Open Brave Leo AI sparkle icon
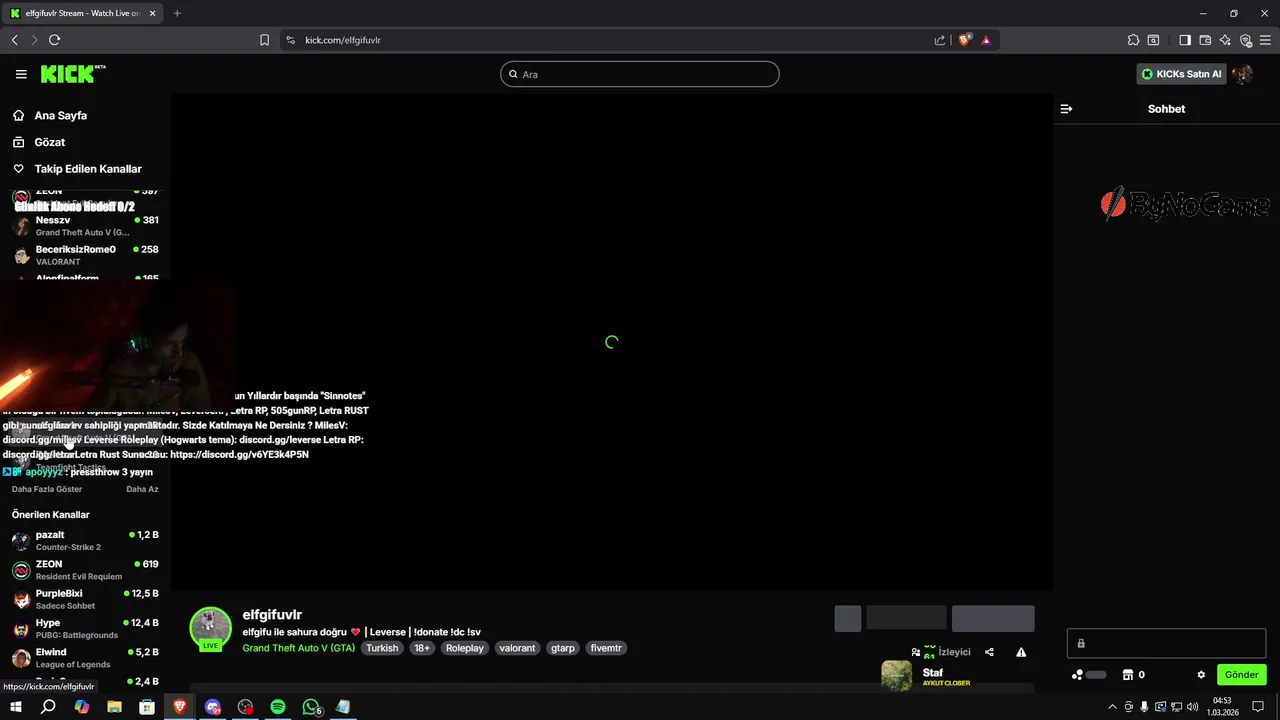 click(x=1225, y=40)
